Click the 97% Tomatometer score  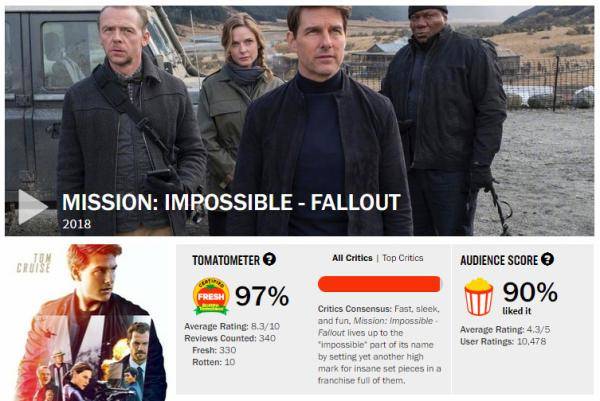coord(262,296)
